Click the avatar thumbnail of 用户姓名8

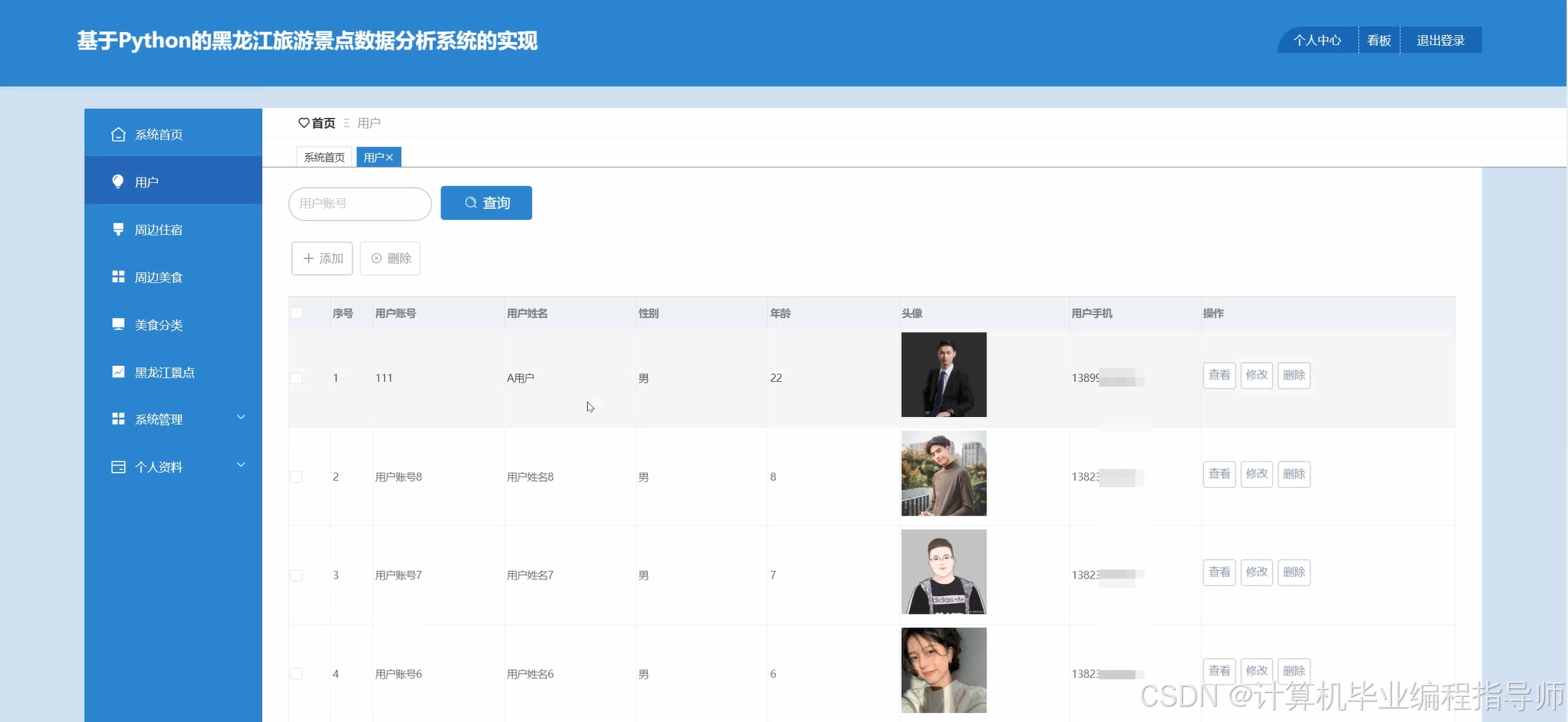(944, 473)
